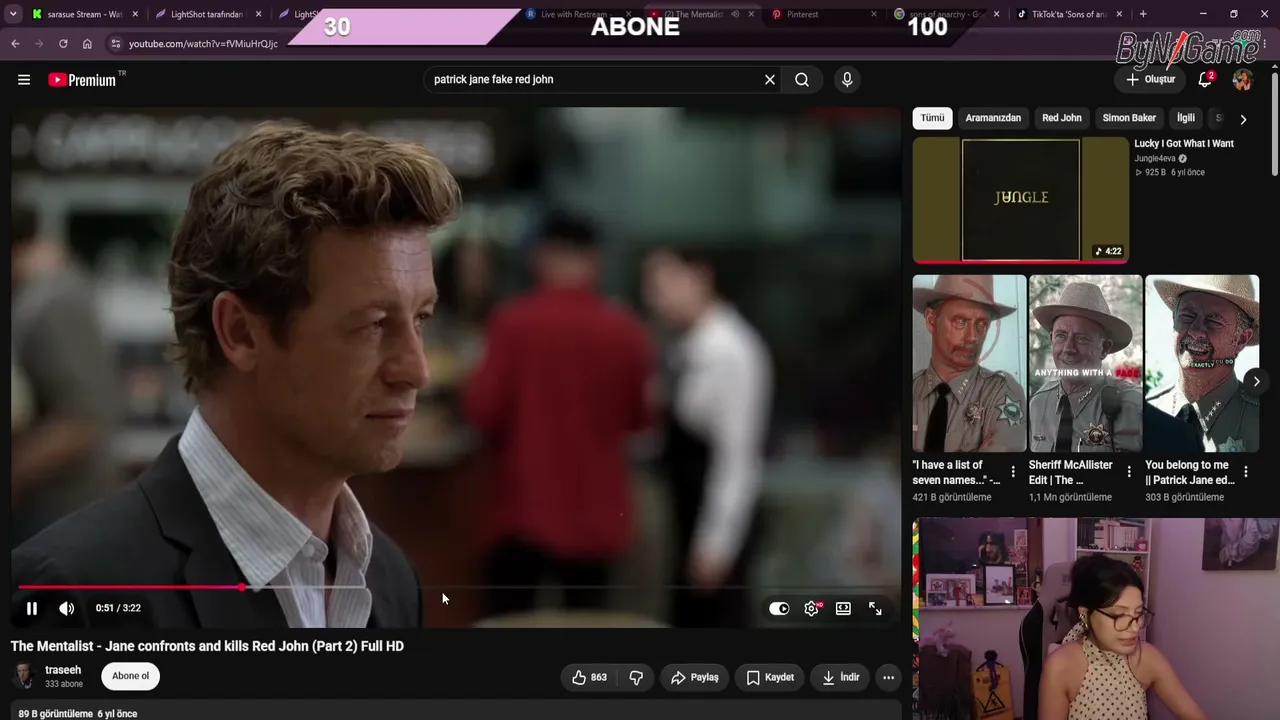Screen dimensions: 1280x720
Task: Clear the search query with the X
Action: [770, 80]
